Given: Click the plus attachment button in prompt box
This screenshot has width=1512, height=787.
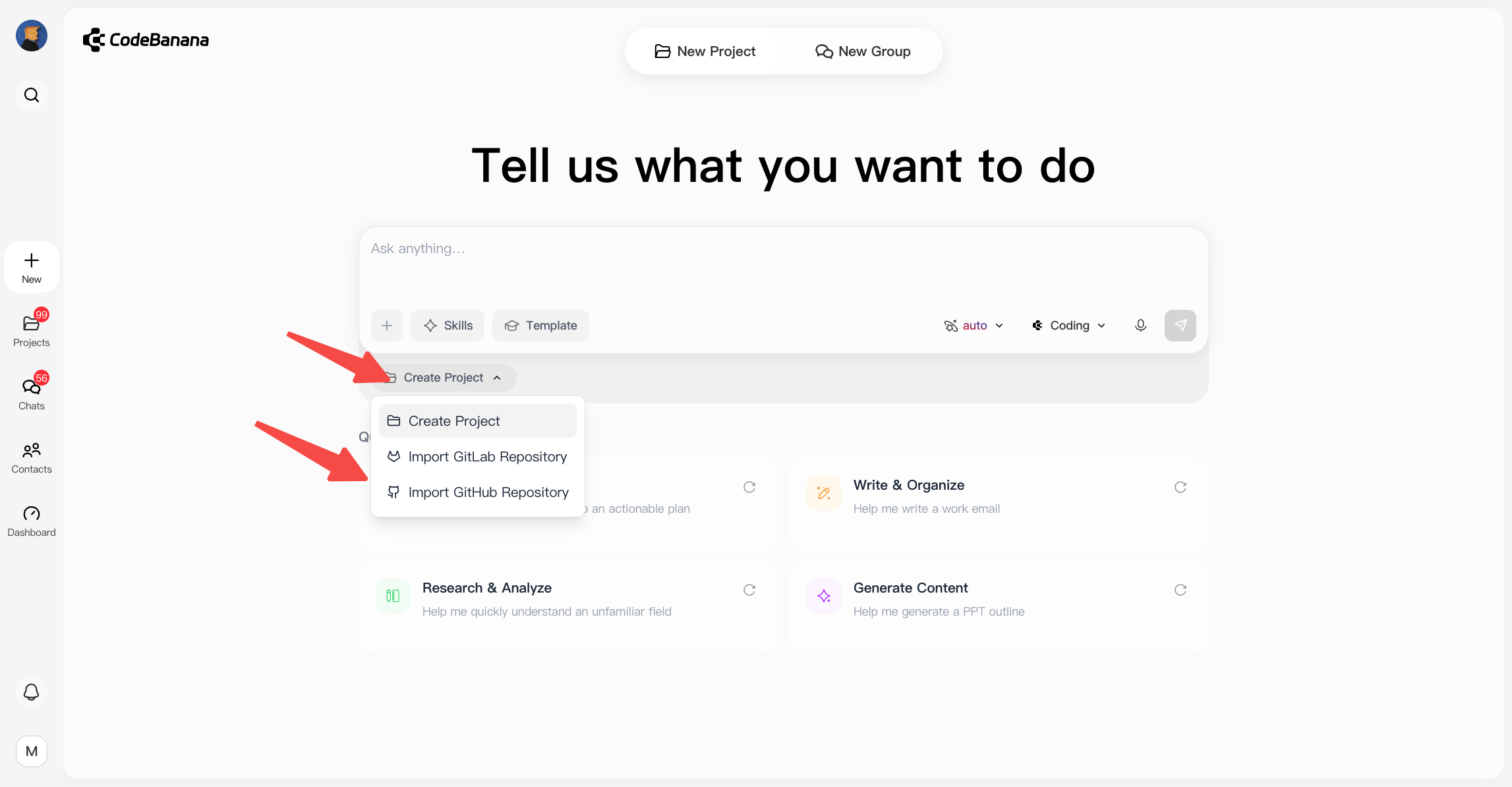Looking at the screenshot, I should 387,326.
